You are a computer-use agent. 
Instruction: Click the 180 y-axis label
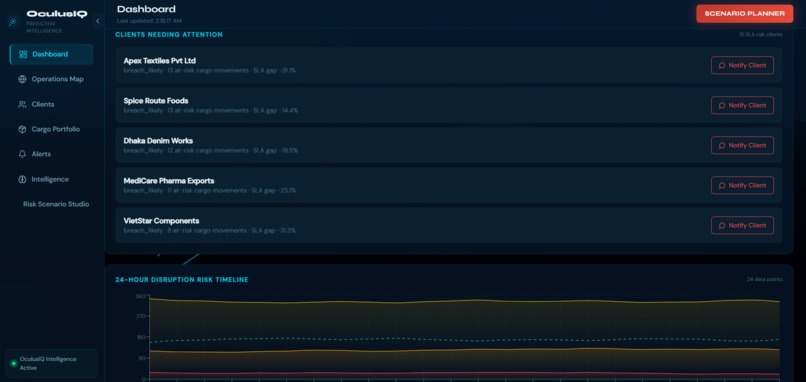pyautogui.click(x=140, y=337)
